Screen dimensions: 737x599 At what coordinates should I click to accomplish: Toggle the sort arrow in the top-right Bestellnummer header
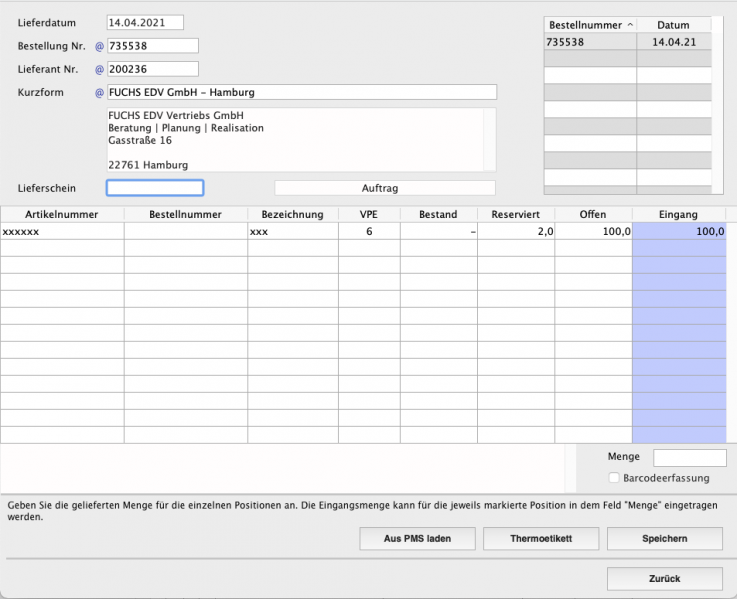click(x=629, y=25)
